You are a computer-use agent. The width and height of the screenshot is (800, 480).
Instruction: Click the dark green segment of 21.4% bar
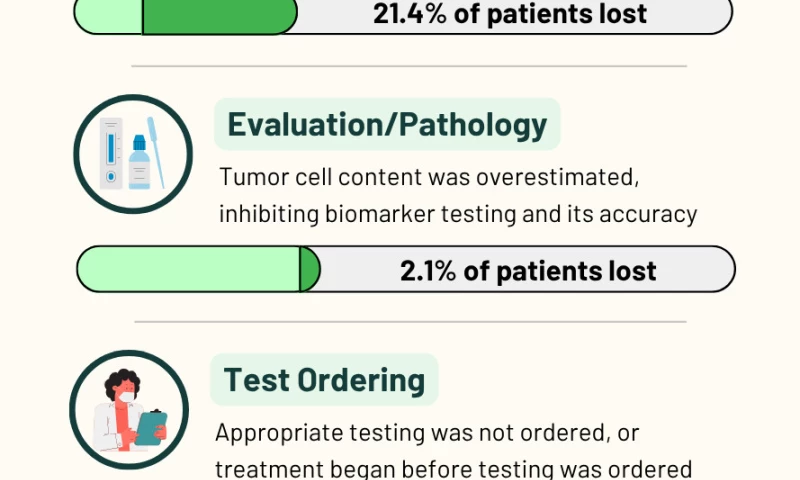coord(220,15)
